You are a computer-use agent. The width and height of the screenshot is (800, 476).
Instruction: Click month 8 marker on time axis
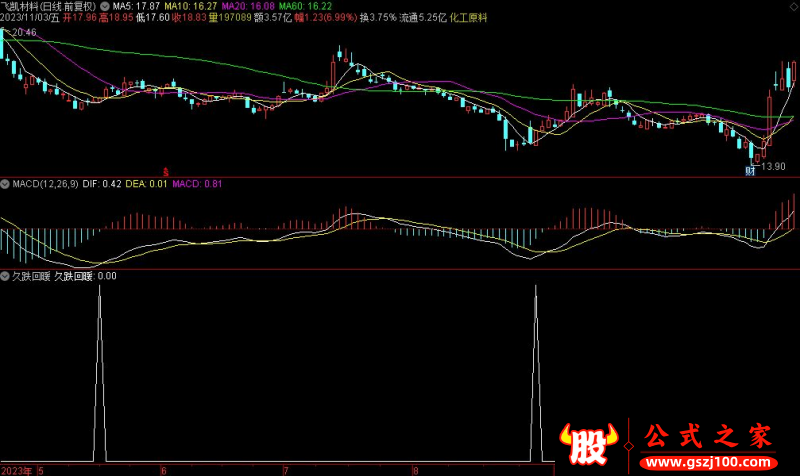(416, 471)
